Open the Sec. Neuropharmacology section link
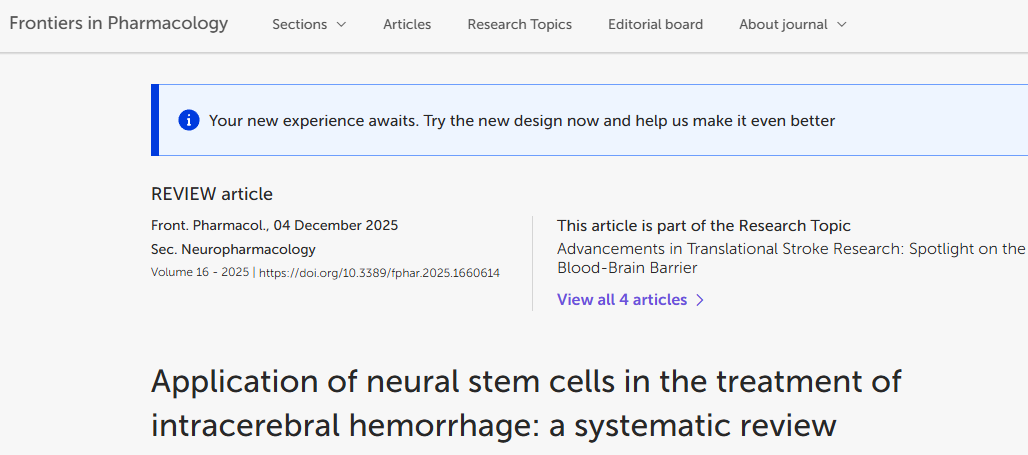1028x455 pixels. point(233,249)
